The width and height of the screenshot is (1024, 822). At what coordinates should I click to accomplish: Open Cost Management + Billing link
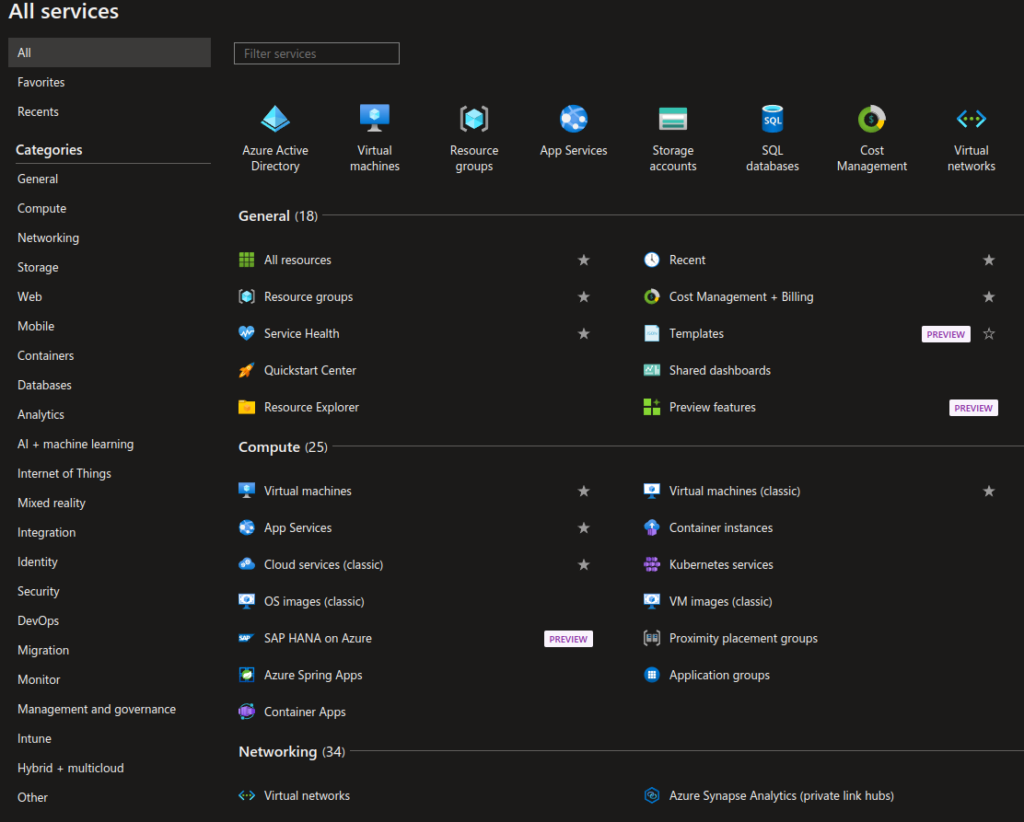pyautogui.click(x=741, y=297)
